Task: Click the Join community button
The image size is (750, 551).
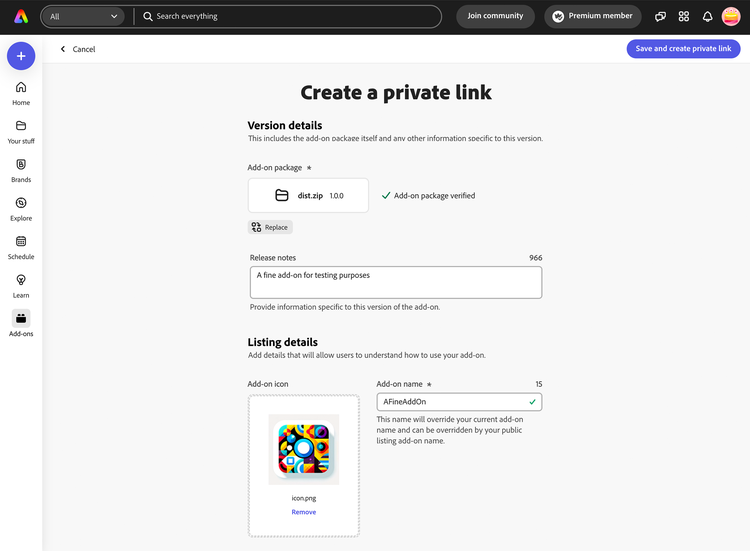Action: click(x=495, y=16)
